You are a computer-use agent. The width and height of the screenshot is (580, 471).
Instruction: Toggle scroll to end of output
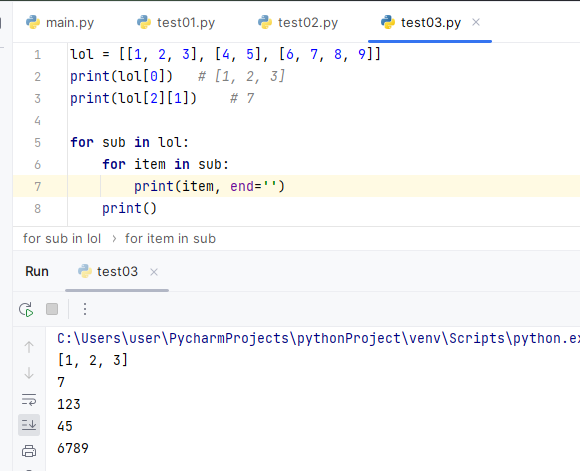tap(29, 425)
